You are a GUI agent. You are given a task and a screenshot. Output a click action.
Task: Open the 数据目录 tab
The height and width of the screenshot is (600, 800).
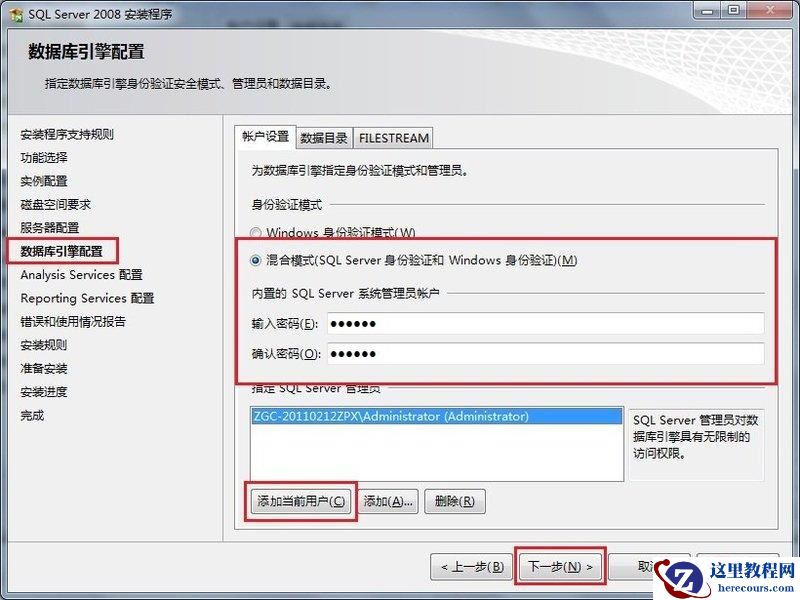coord(324,138)
